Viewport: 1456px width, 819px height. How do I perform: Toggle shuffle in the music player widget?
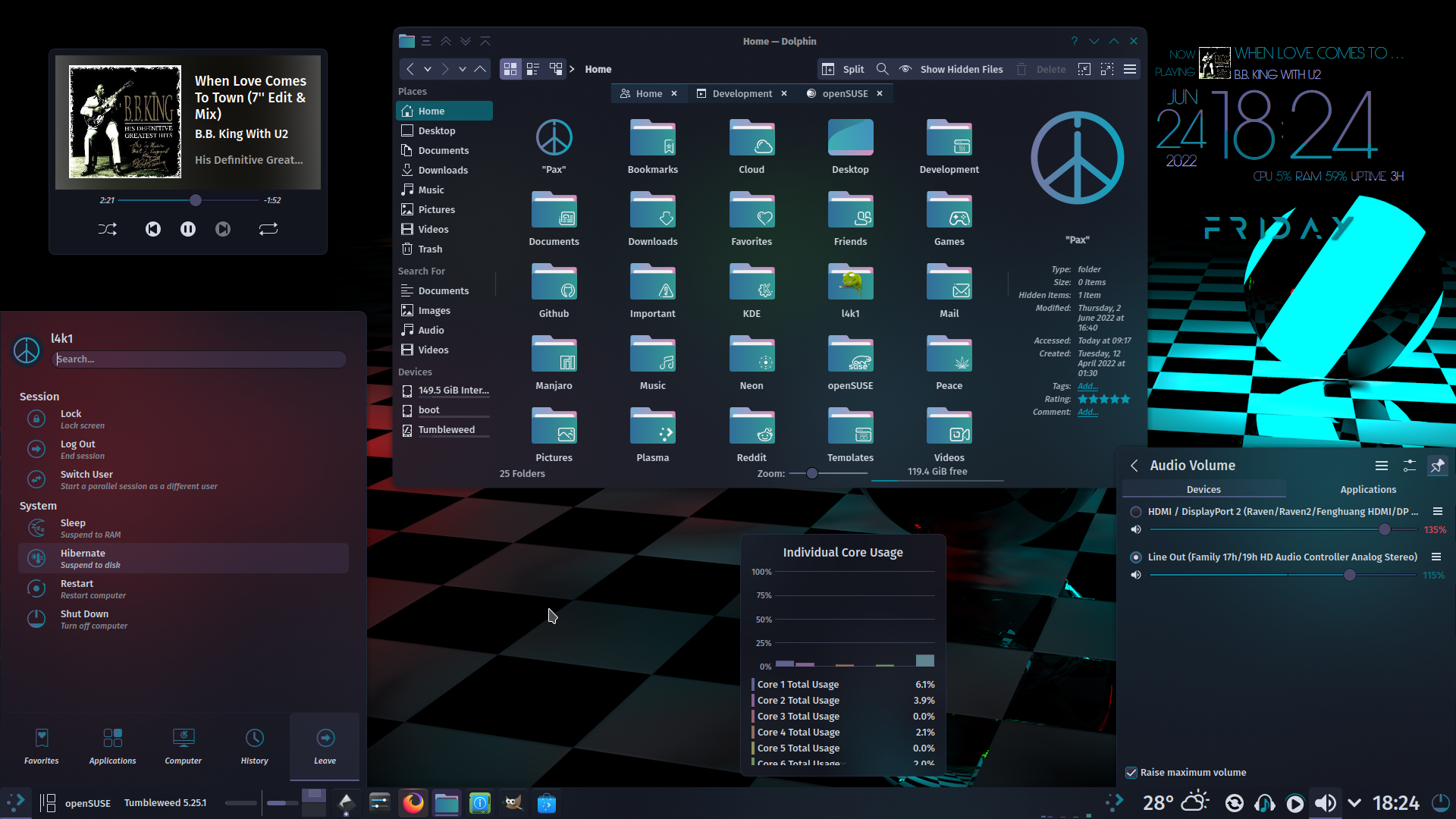coord(107,229)
